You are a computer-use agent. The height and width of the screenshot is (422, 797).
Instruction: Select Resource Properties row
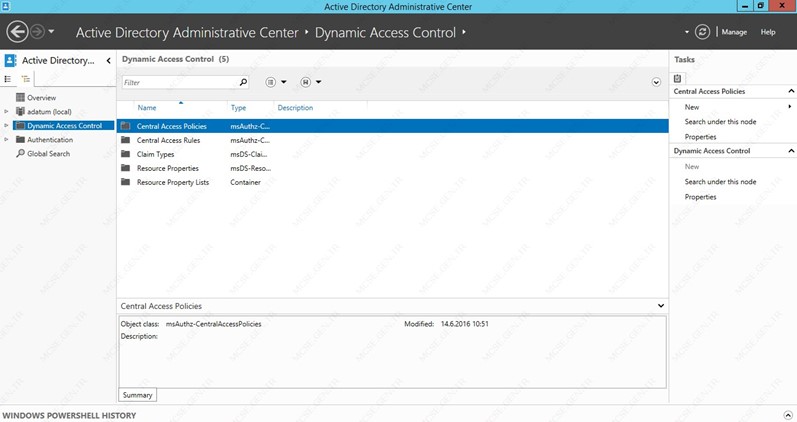point(392,168)
